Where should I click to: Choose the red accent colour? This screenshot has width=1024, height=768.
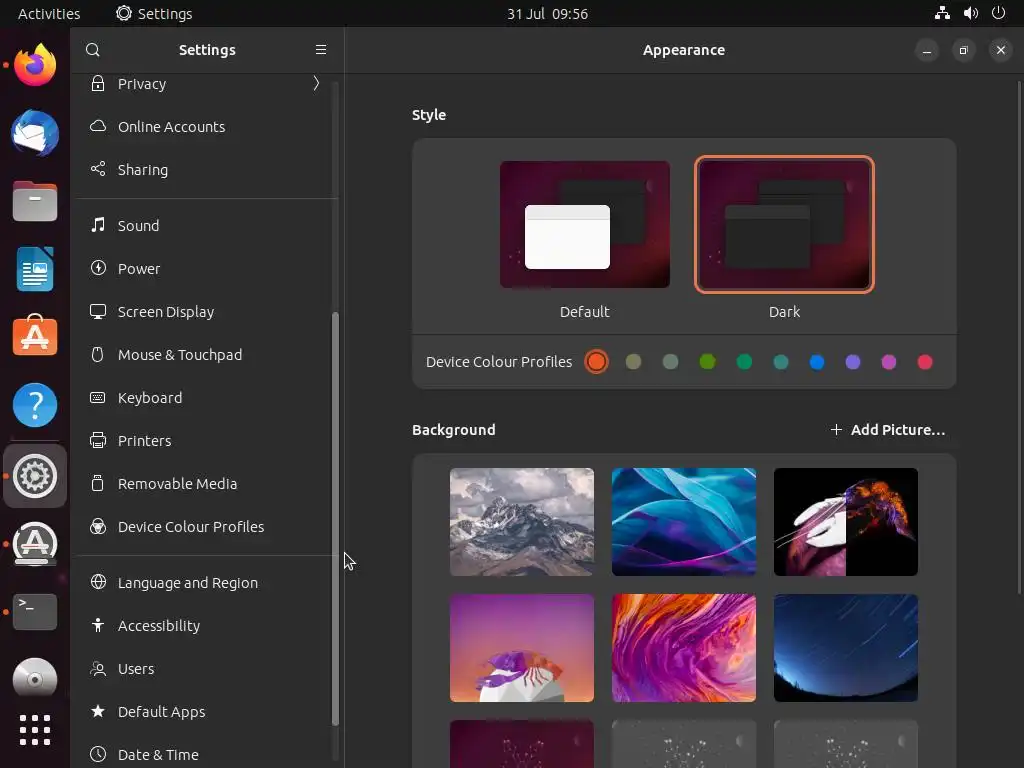click(x=925, y=362)
